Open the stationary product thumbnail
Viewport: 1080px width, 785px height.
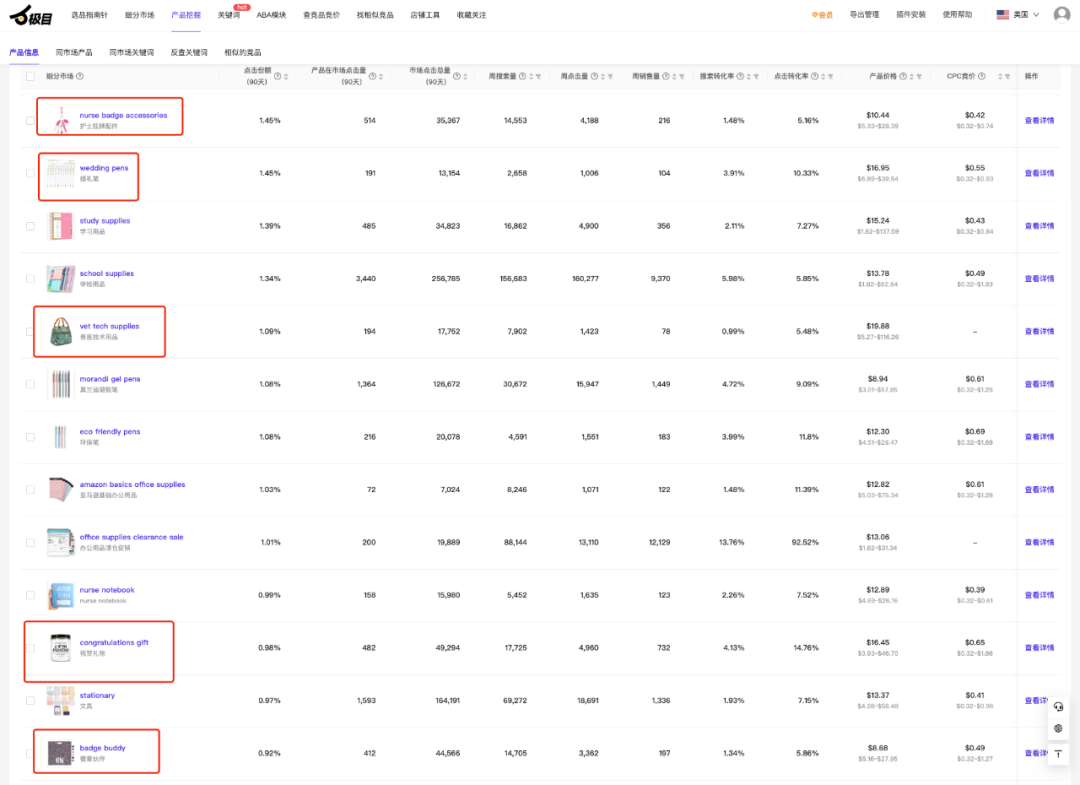point(61,700)
